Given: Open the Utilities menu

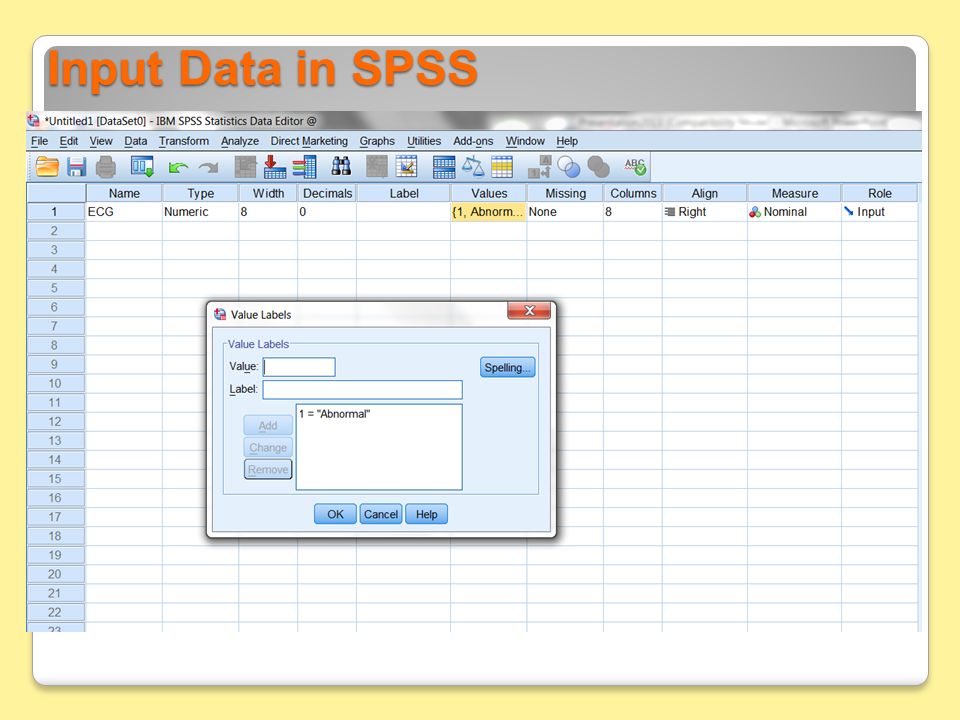Looking at the screenshot, I should tap(424, 141).
